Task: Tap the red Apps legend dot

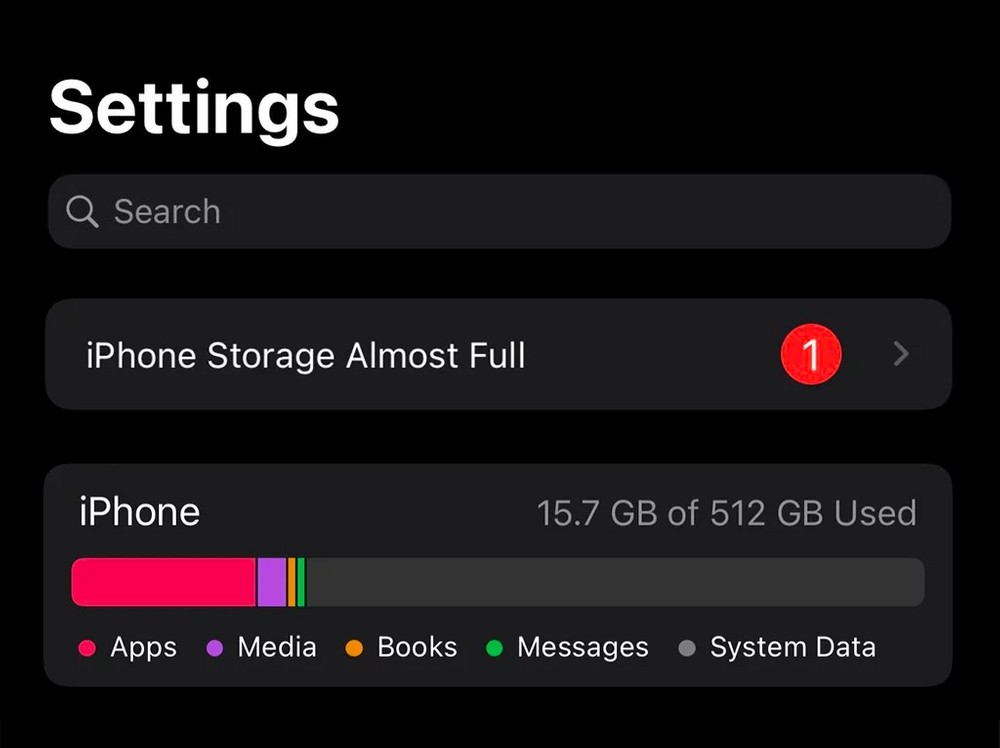Action: pyautogui.click(x=87, y=649)
